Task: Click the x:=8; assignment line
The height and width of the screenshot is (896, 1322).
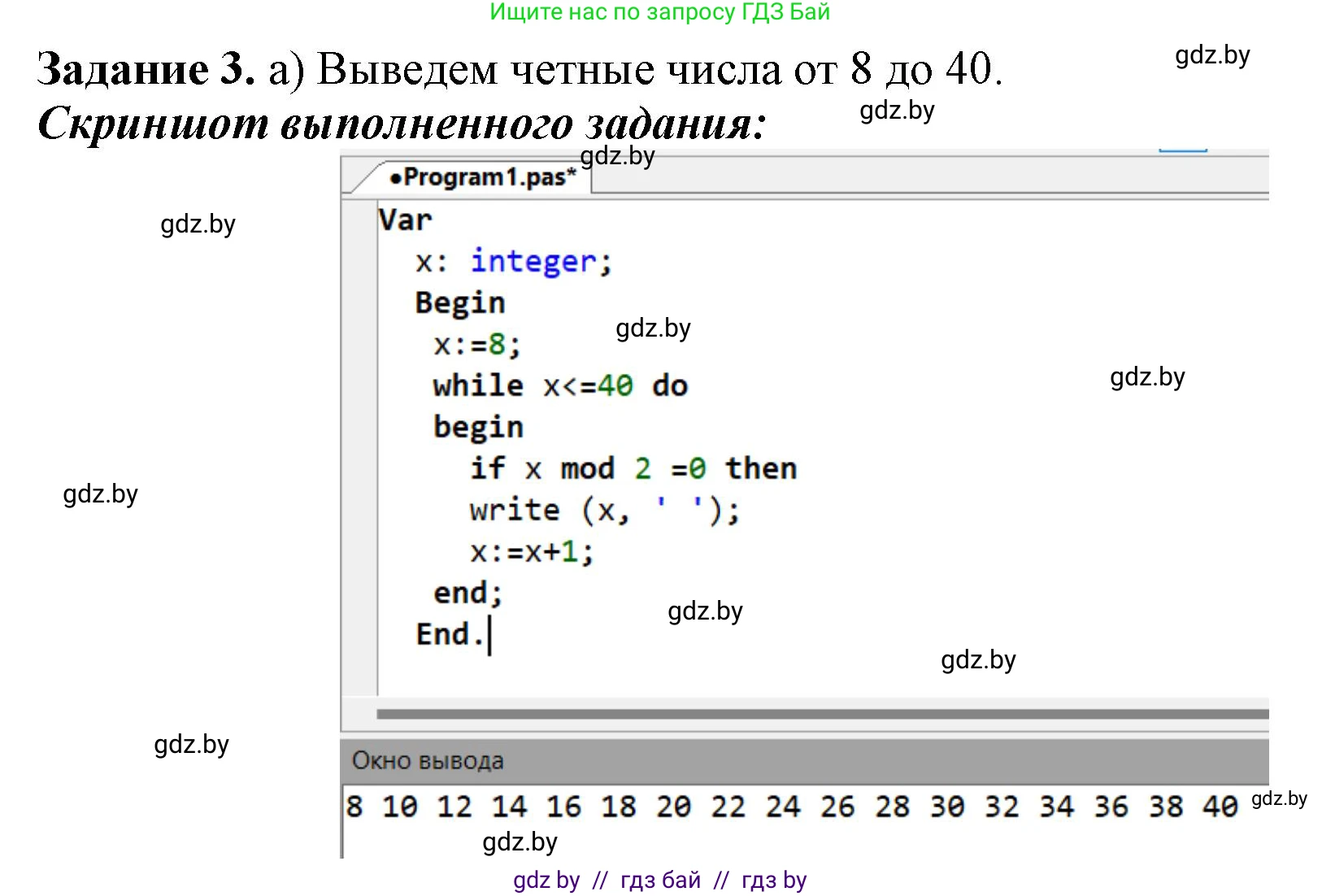Action: 477,345
